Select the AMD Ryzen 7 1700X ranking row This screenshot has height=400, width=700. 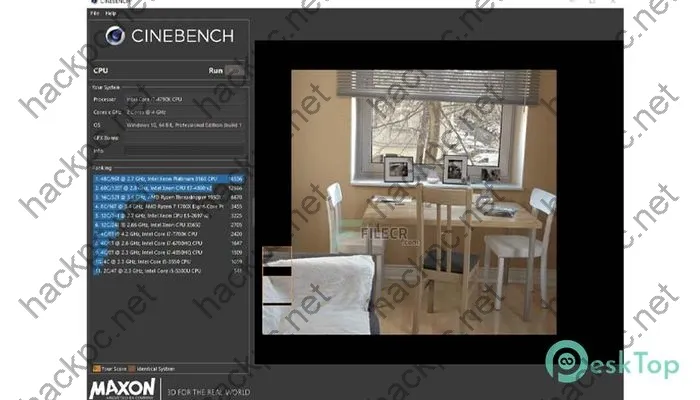coord(169,206)
